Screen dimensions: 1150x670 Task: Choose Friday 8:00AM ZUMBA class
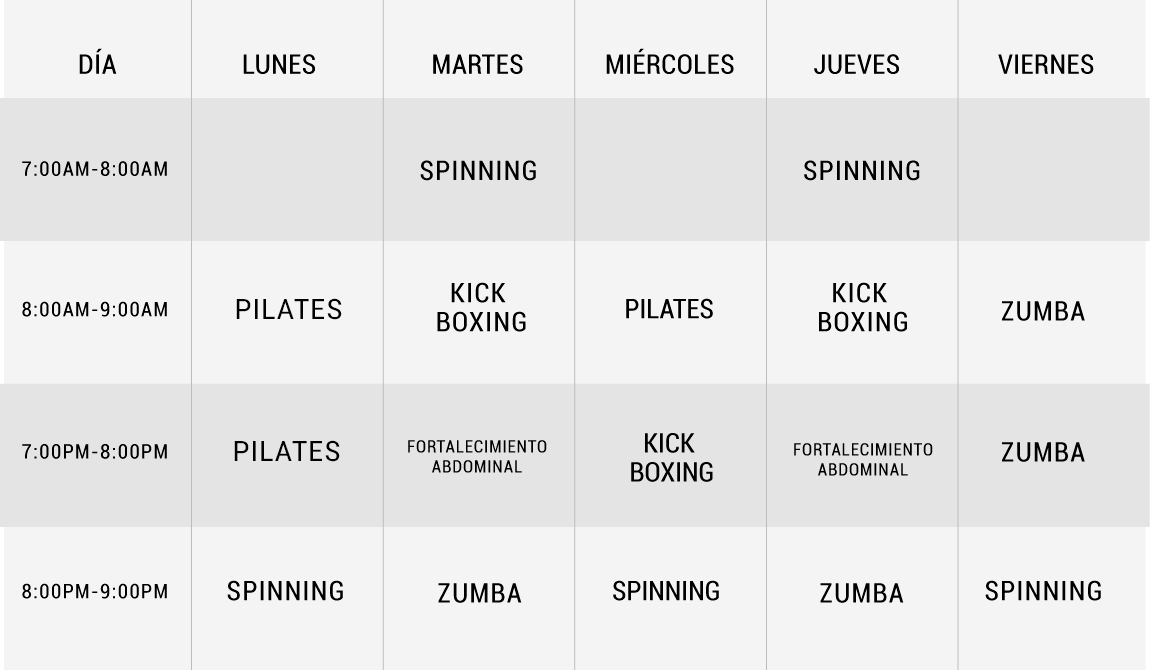[1043, 311]
